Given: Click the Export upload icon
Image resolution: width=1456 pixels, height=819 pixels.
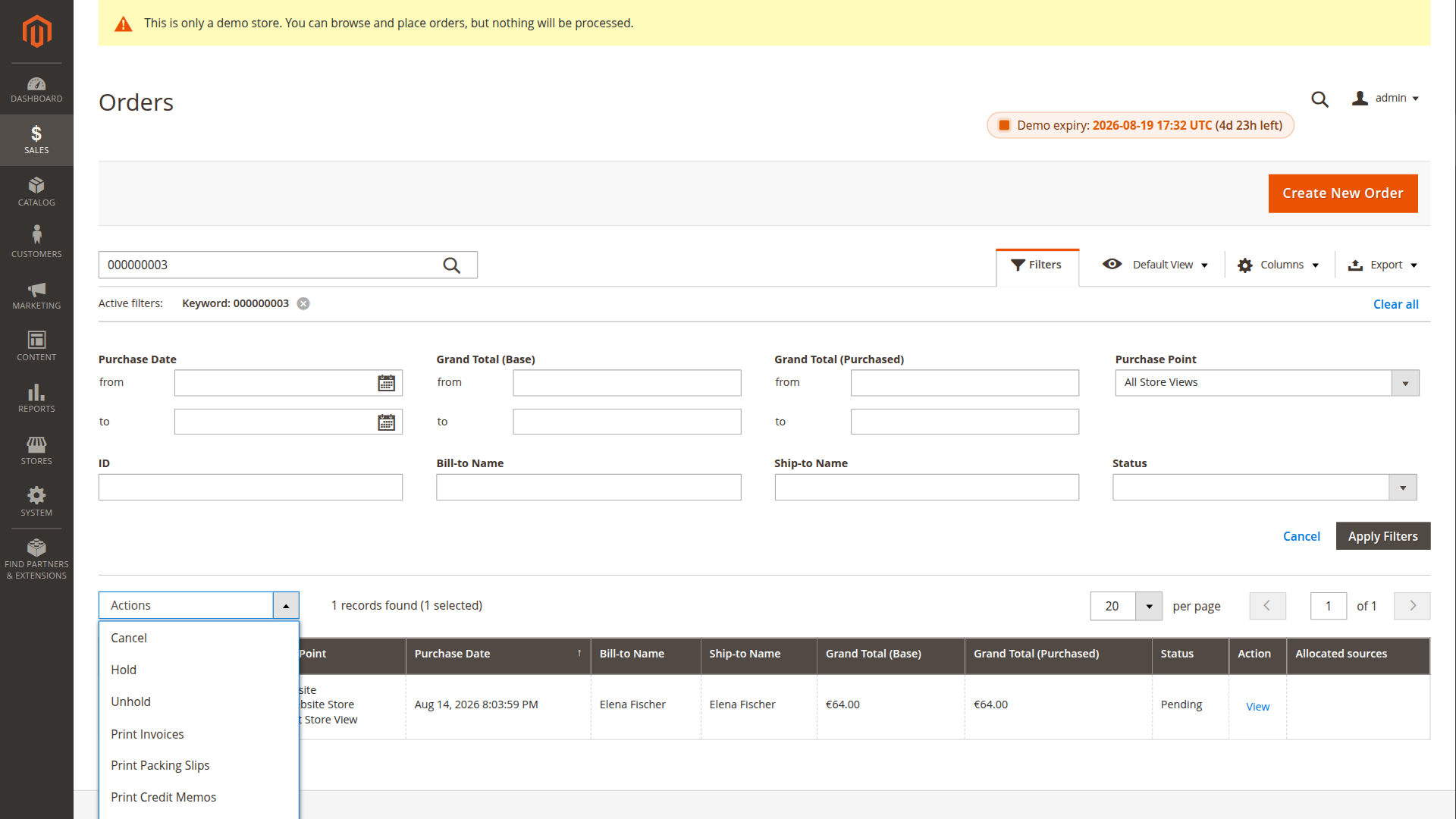Looking at the screenshot, I should click(1355, 265).
